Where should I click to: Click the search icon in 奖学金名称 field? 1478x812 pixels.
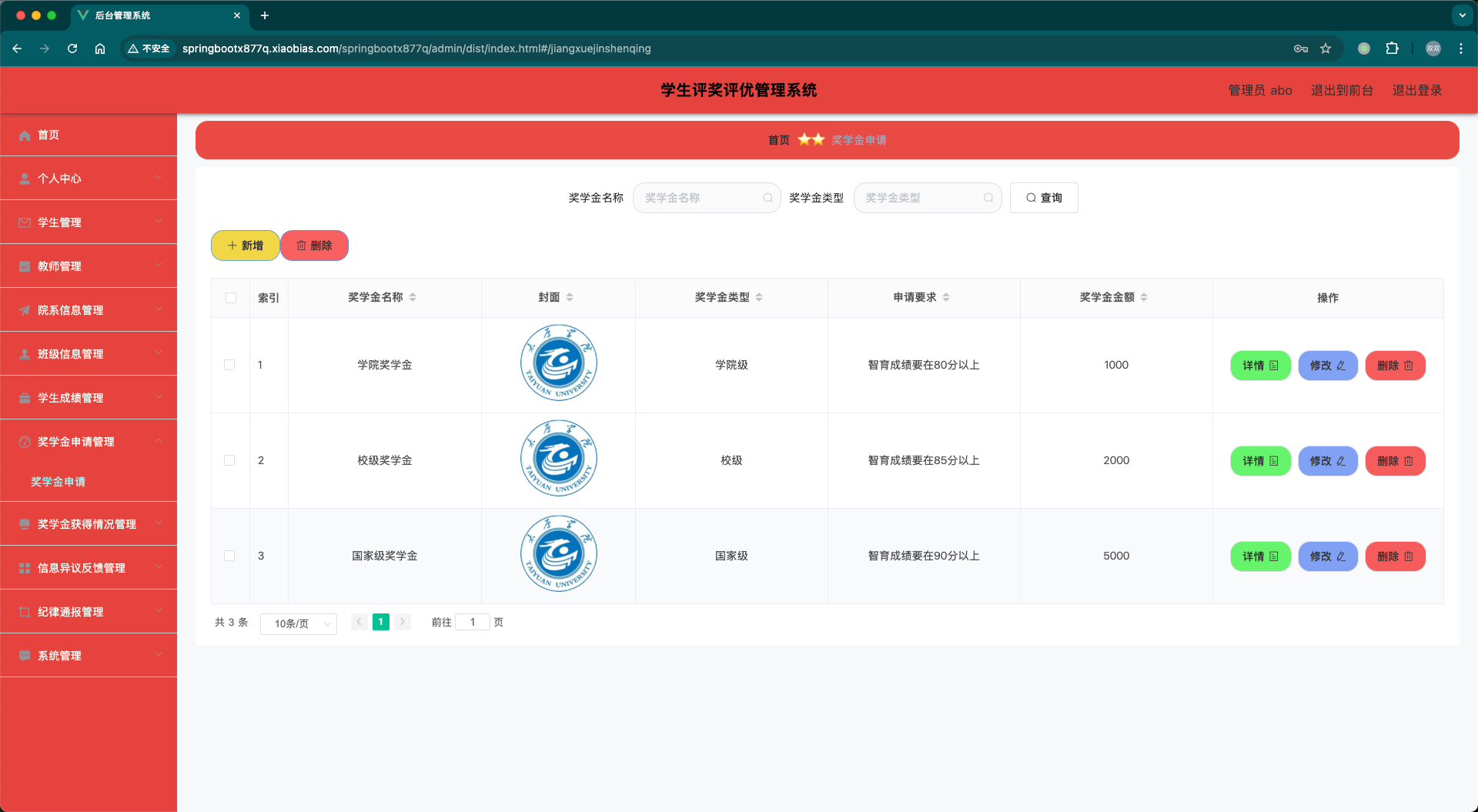[x=767, y=198]
